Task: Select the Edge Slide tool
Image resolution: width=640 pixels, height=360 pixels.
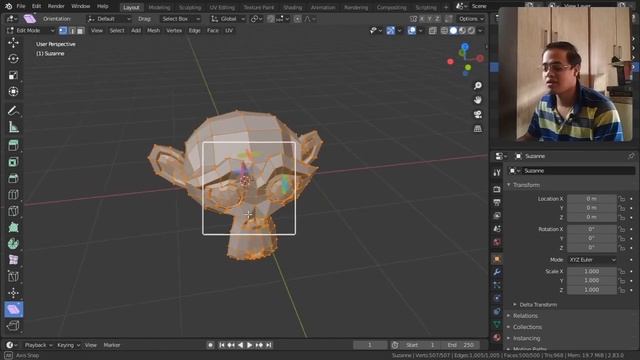Action: [13, 276]
